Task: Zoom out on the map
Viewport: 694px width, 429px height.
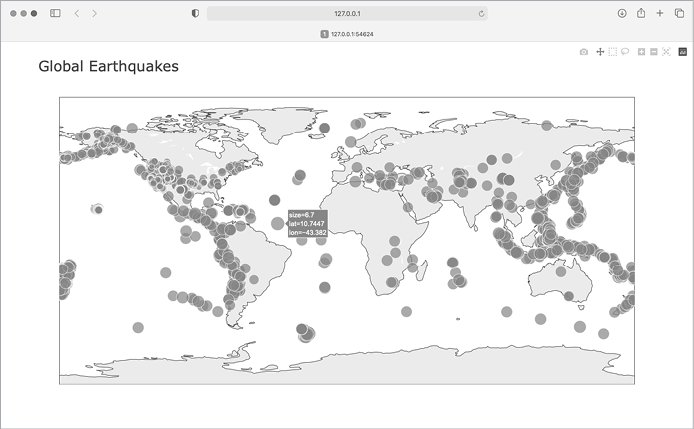Action: 653,51
